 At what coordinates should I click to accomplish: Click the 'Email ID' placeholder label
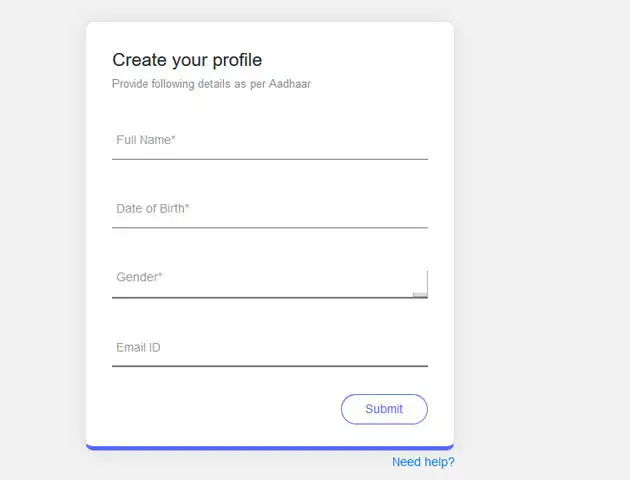click(x=138, y=348)
